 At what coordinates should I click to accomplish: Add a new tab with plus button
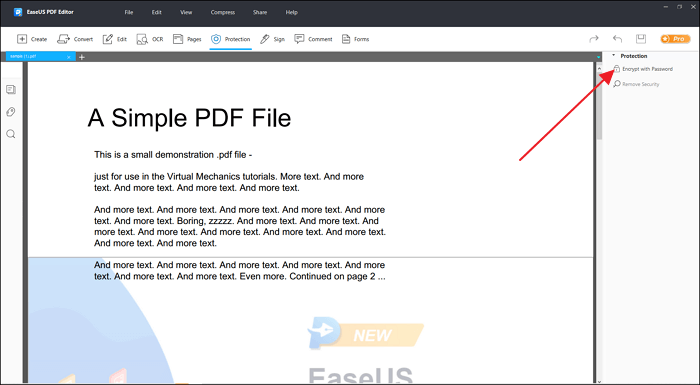82,57
